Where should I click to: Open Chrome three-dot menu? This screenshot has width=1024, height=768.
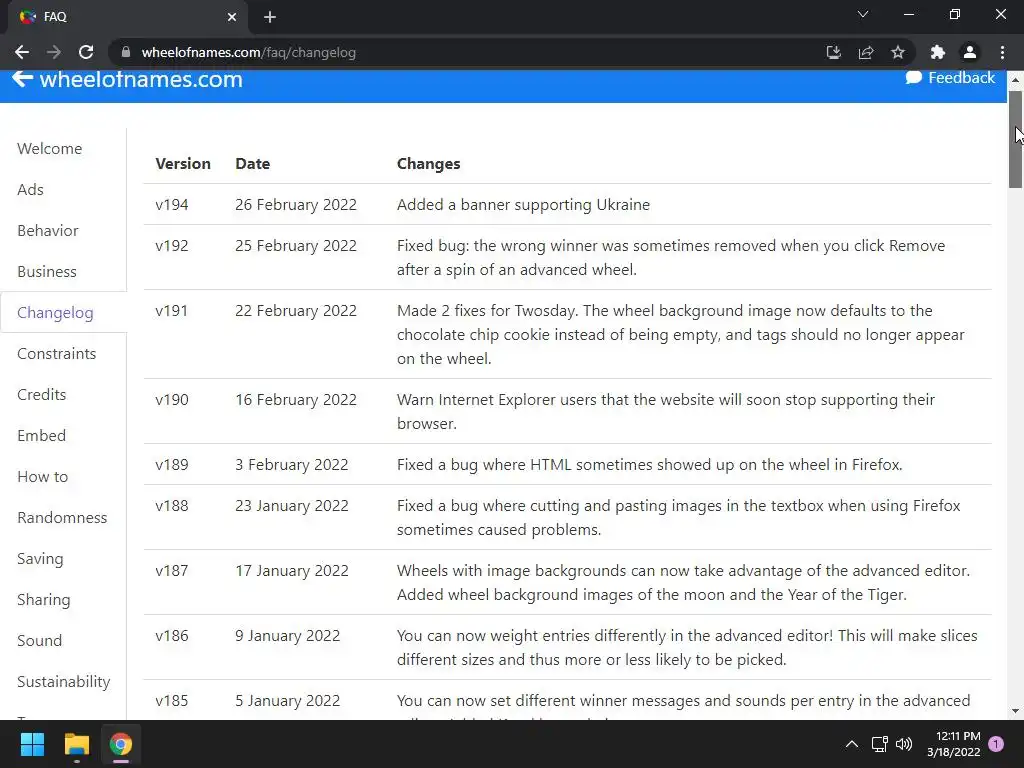[1002, 52]
